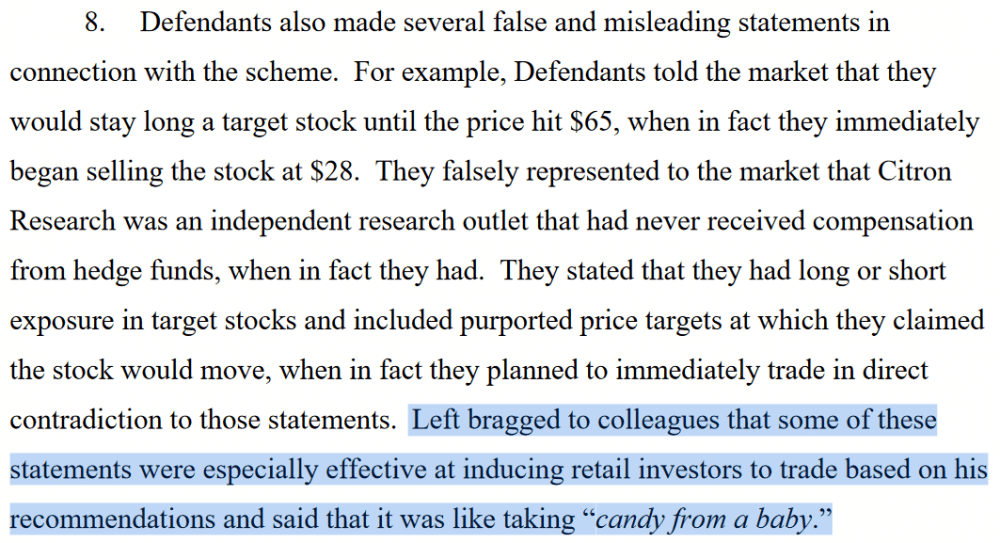Click the "$28" price figure

(334, 172)
